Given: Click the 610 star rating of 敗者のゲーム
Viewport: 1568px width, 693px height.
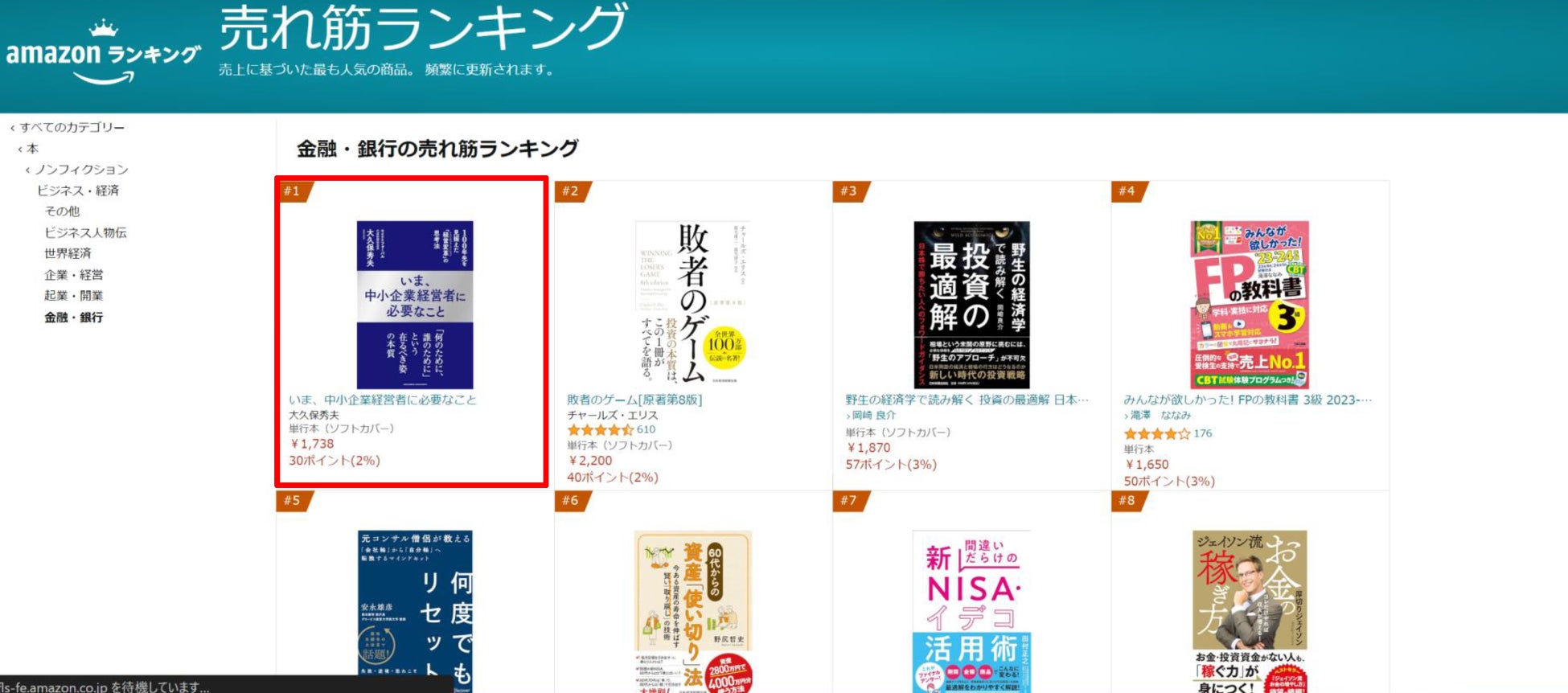Looking at the screenshot, I should (611, 430).
